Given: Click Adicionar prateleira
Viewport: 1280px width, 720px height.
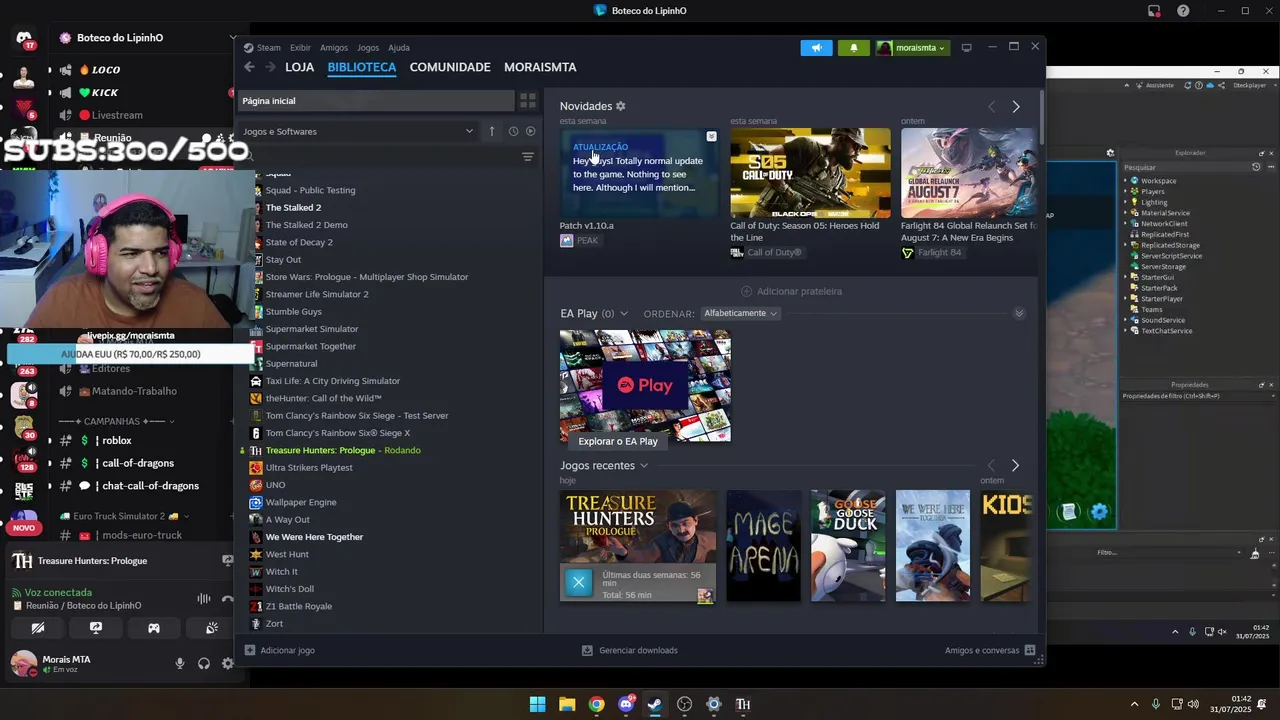Looking at the screenshot, I should pyautogui.click(x=791, y=291).
